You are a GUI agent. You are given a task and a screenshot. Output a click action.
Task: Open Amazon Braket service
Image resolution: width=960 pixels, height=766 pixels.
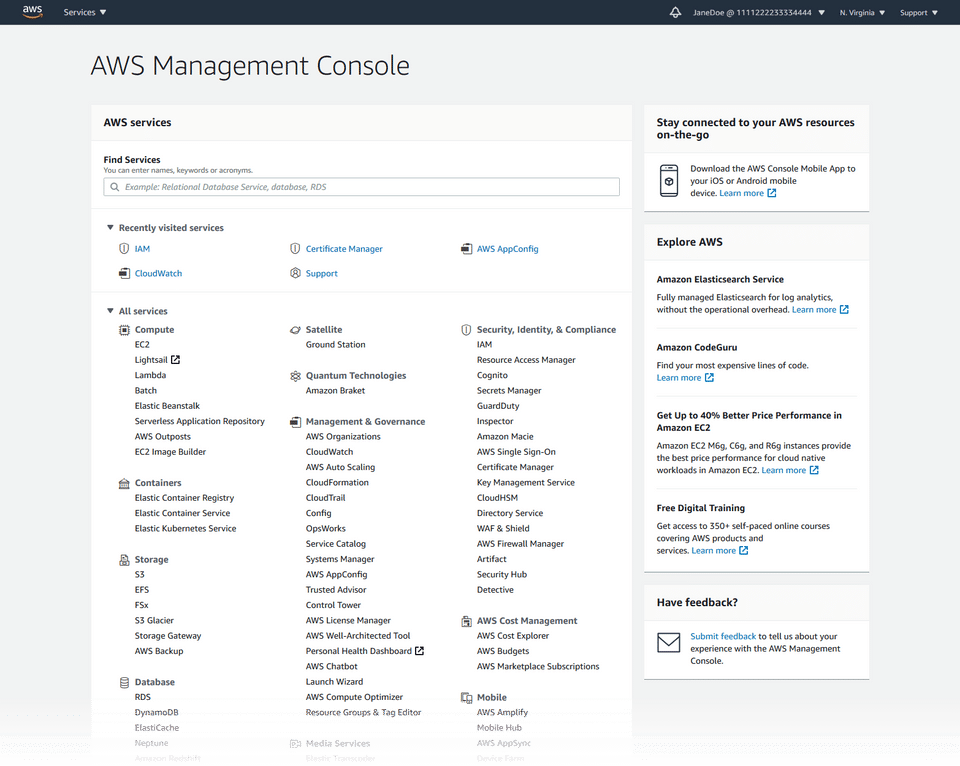pos(335,391)
